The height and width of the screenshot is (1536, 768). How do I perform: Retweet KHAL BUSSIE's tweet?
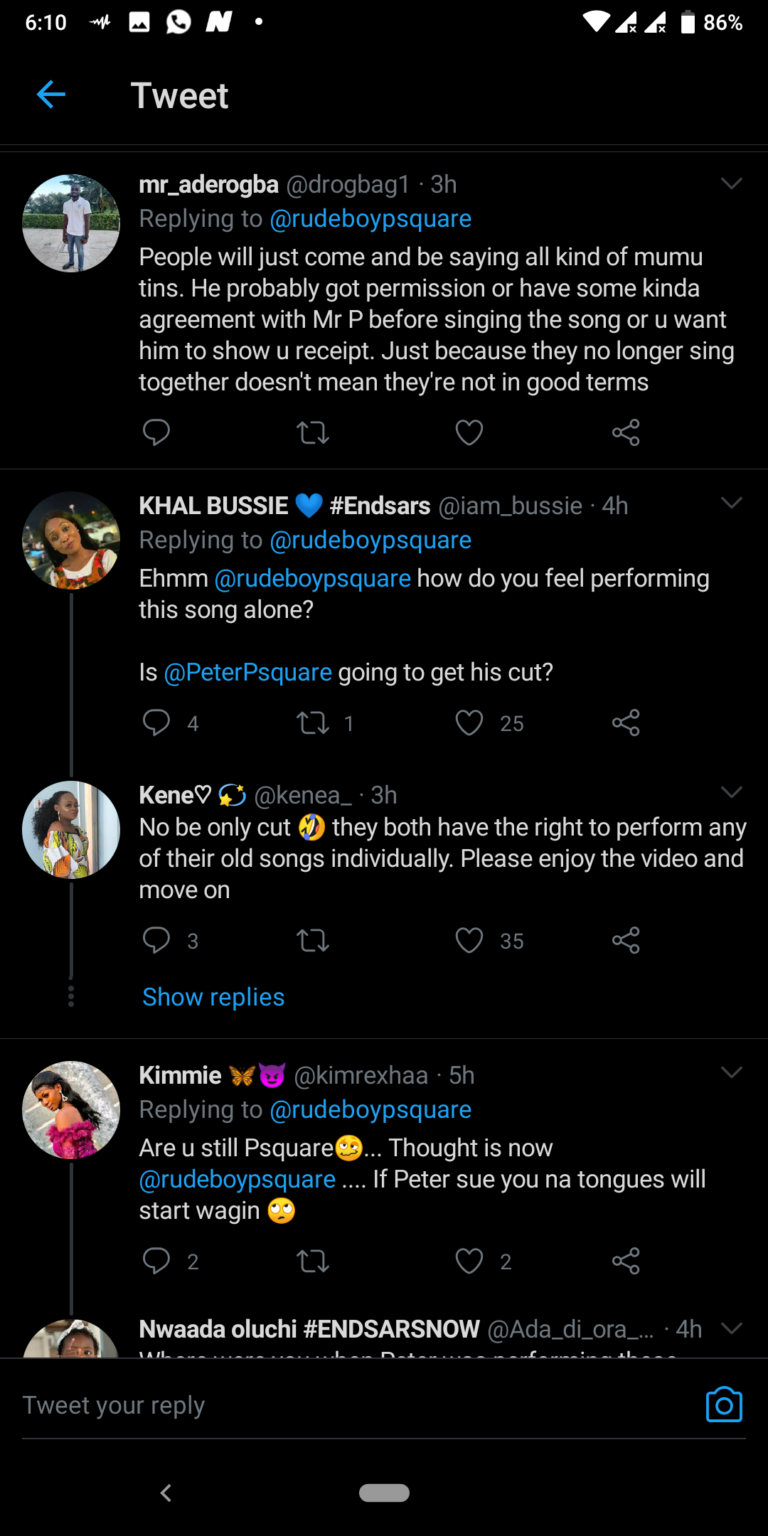point(313,723)
